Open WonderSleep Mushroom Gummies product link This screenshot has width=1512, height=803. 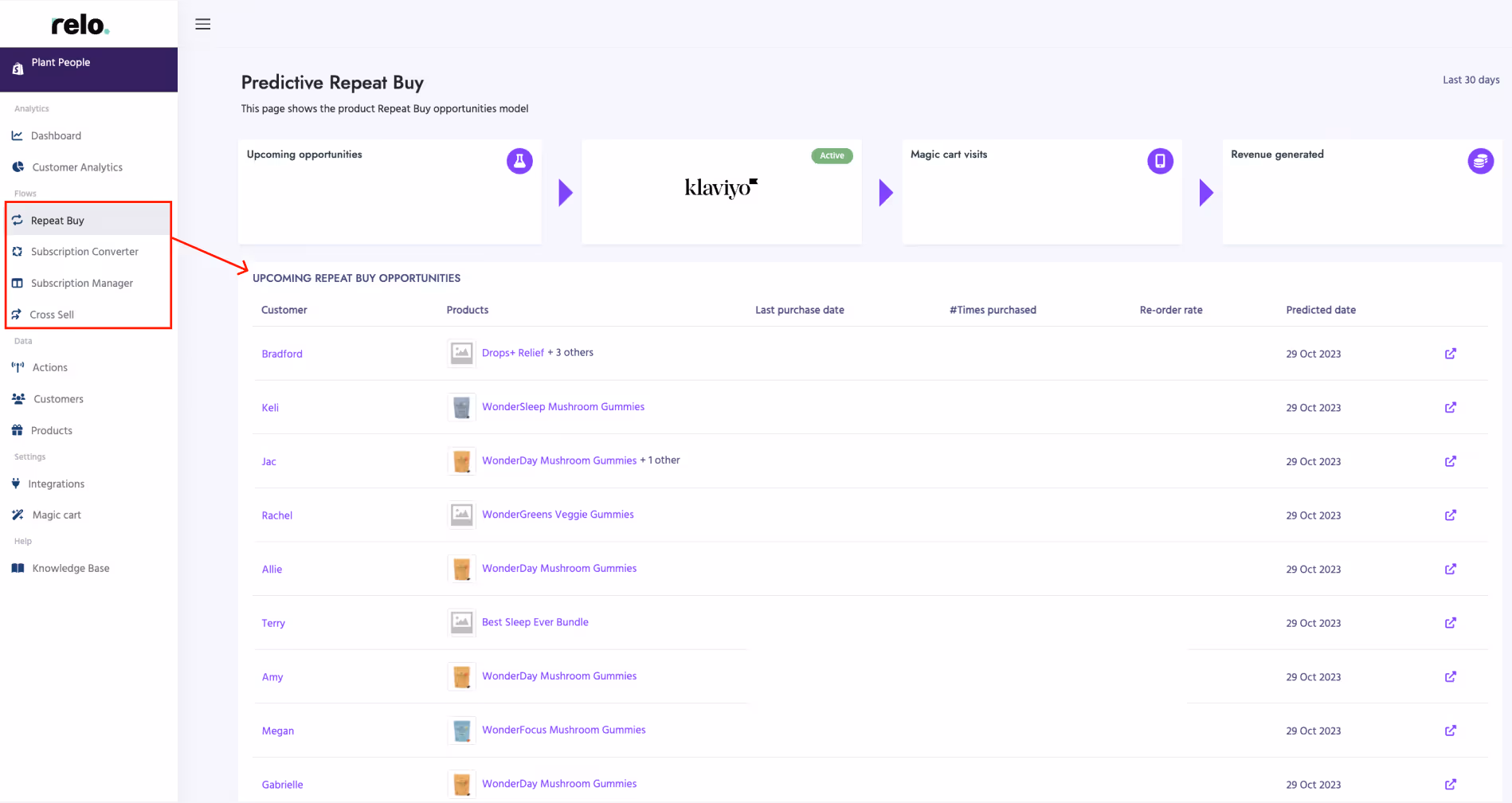tap(563, 407)
